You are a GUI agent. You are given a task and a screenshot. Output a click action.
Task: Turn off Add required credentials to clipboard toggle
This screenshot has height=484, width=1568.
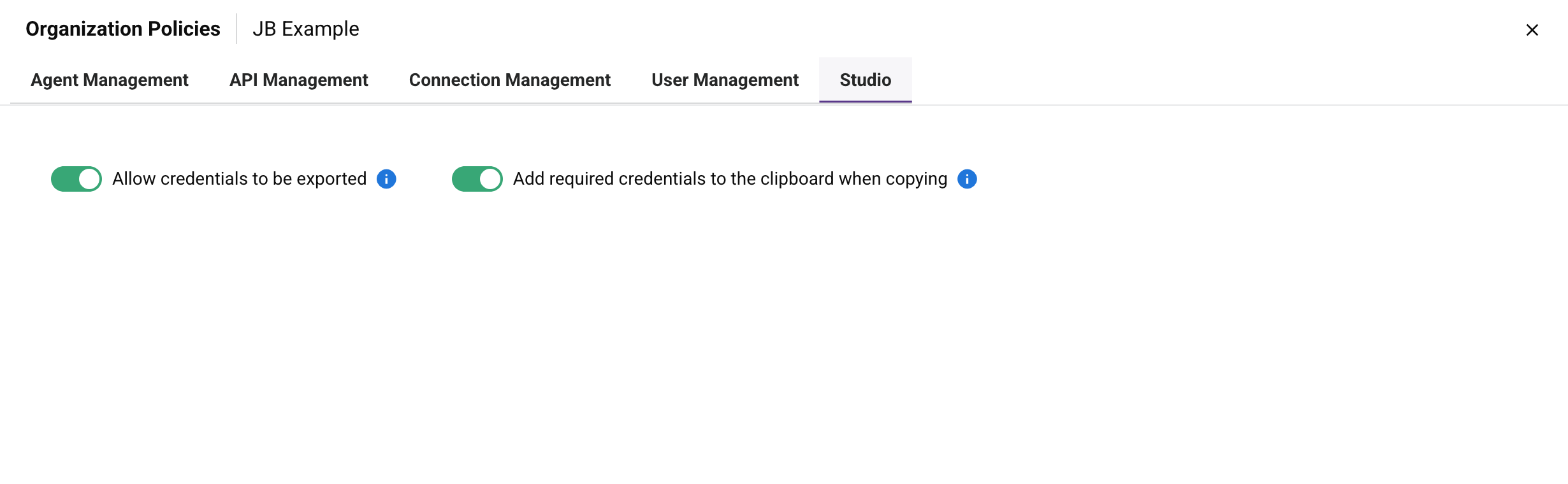477,179
